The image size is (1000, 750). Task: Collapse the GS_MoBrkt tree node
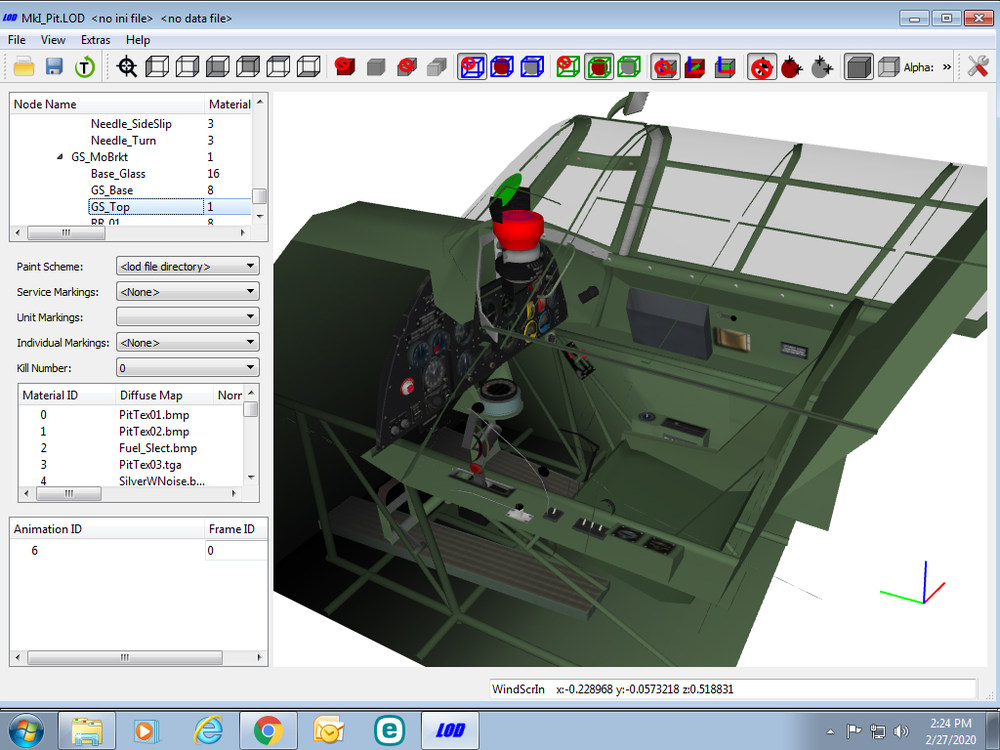60,157
